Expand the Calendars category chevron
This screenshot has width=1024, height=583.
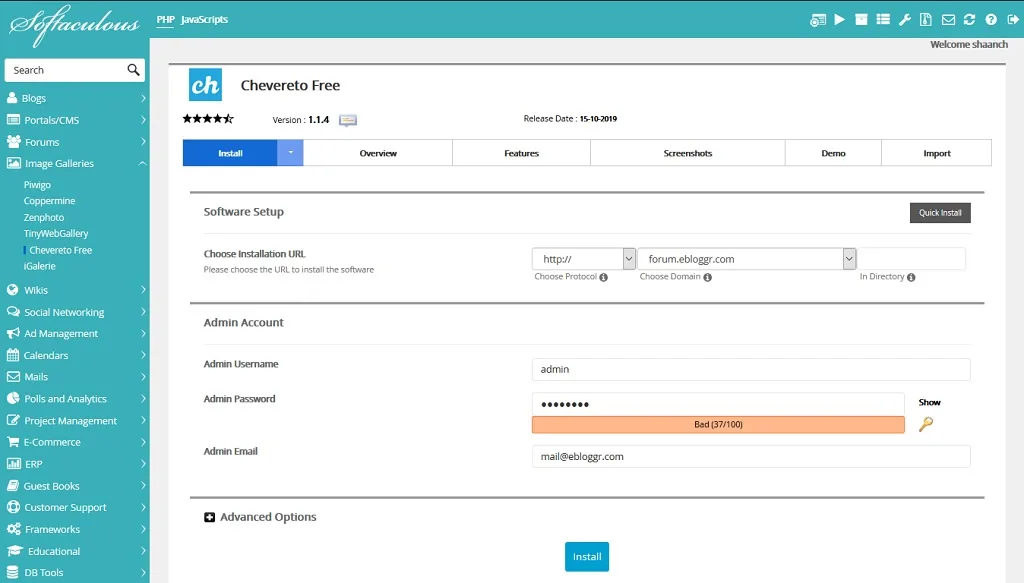pyautogui.click(x=142, y=355)
